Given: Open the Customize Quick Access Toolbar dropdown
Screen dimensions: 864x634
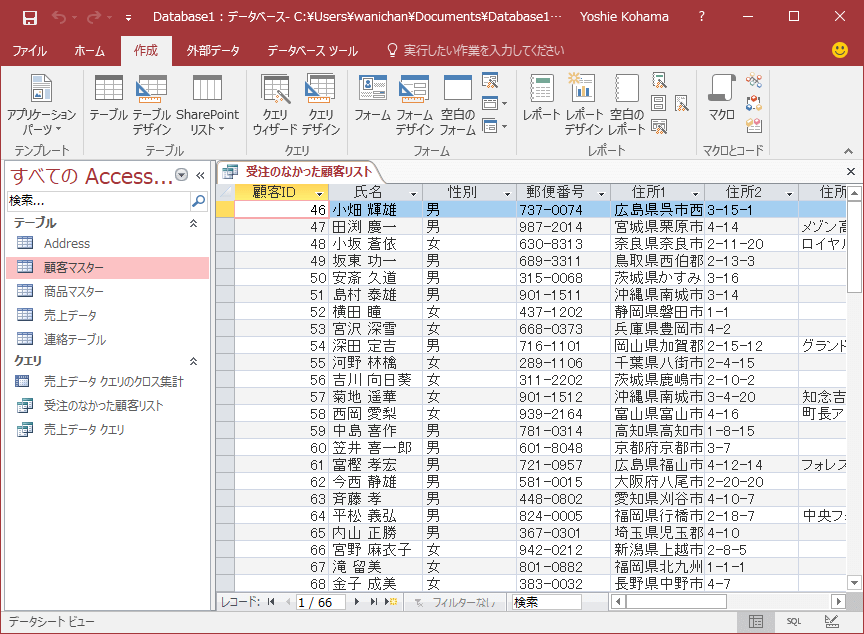Looking at the screenshot, I should coord(128,18).
